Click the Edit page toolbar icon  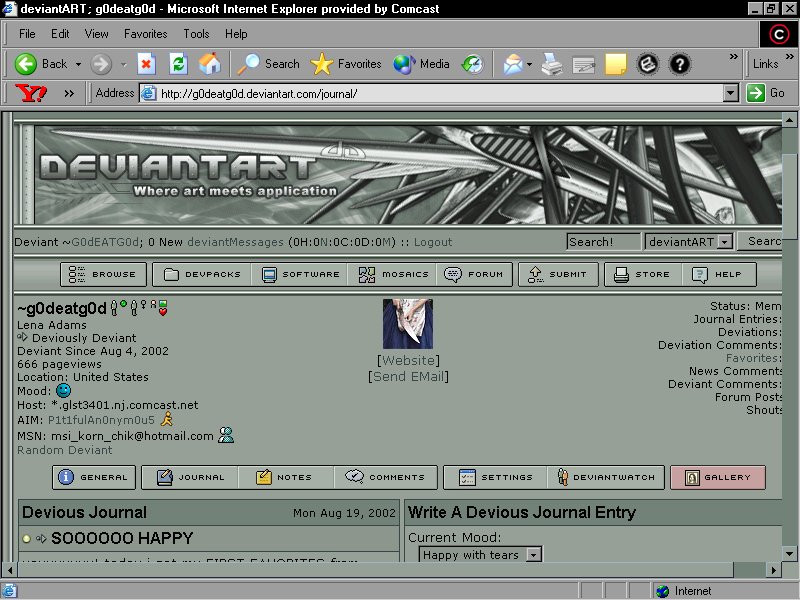(x=584, y=64)
